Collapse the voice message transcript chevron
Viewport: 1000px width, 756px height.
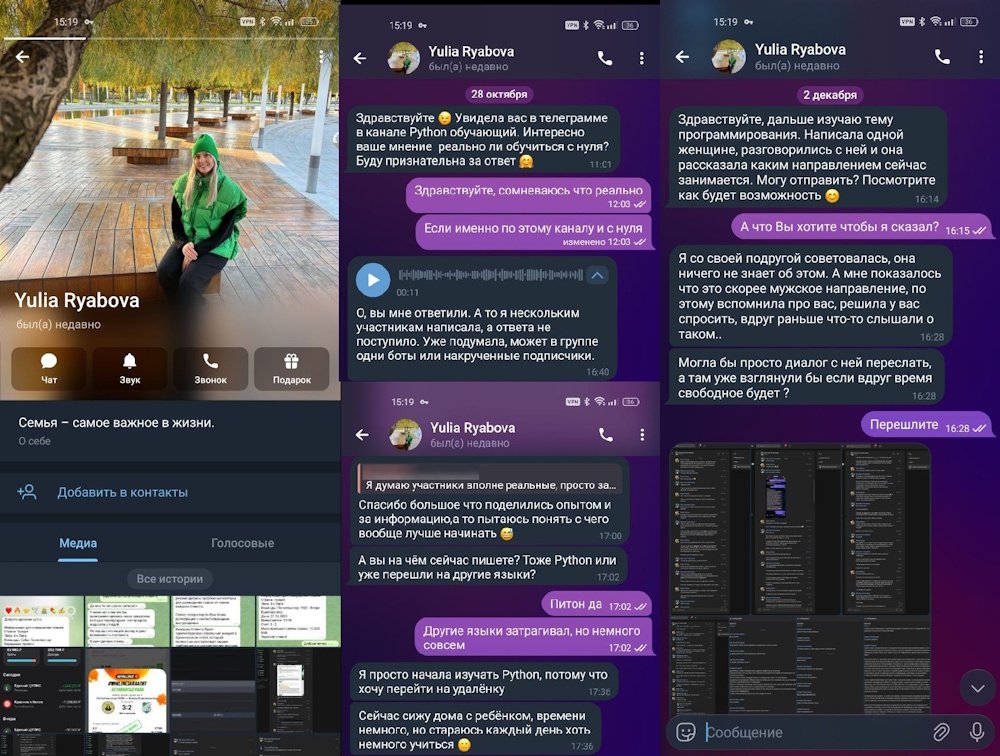597,275
